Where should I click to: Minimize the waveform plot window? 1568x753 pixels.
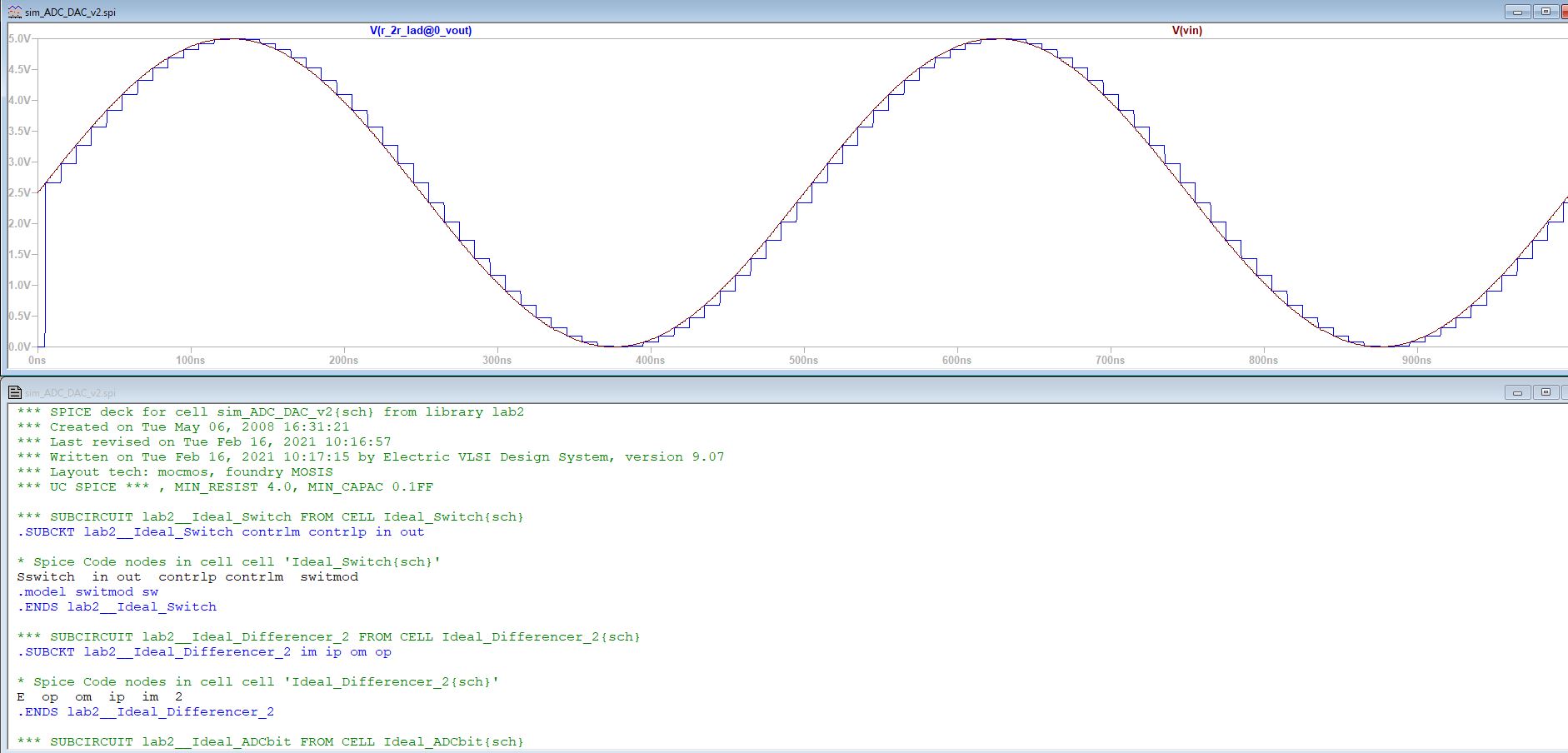click(1517, 12)
